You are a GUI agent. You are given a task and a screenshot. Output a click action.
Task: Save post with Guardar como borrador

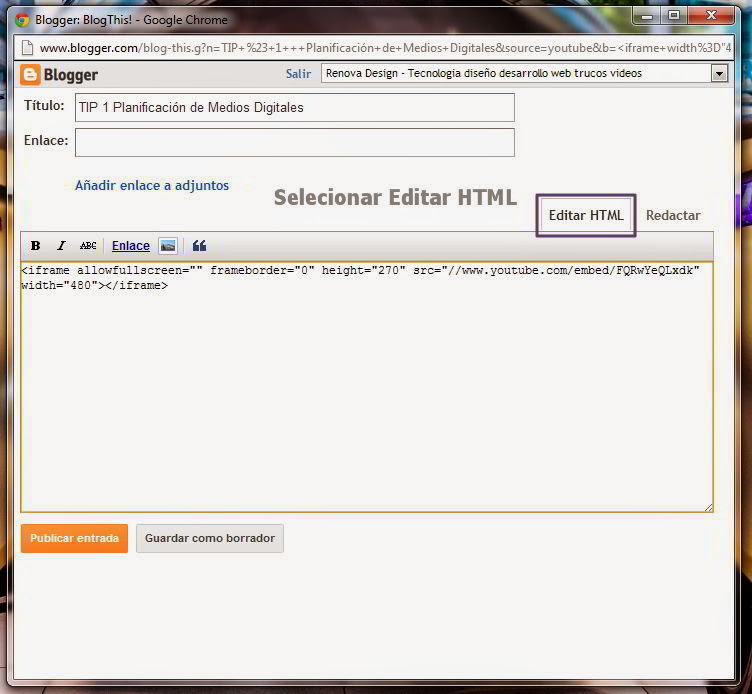[210, 538]
